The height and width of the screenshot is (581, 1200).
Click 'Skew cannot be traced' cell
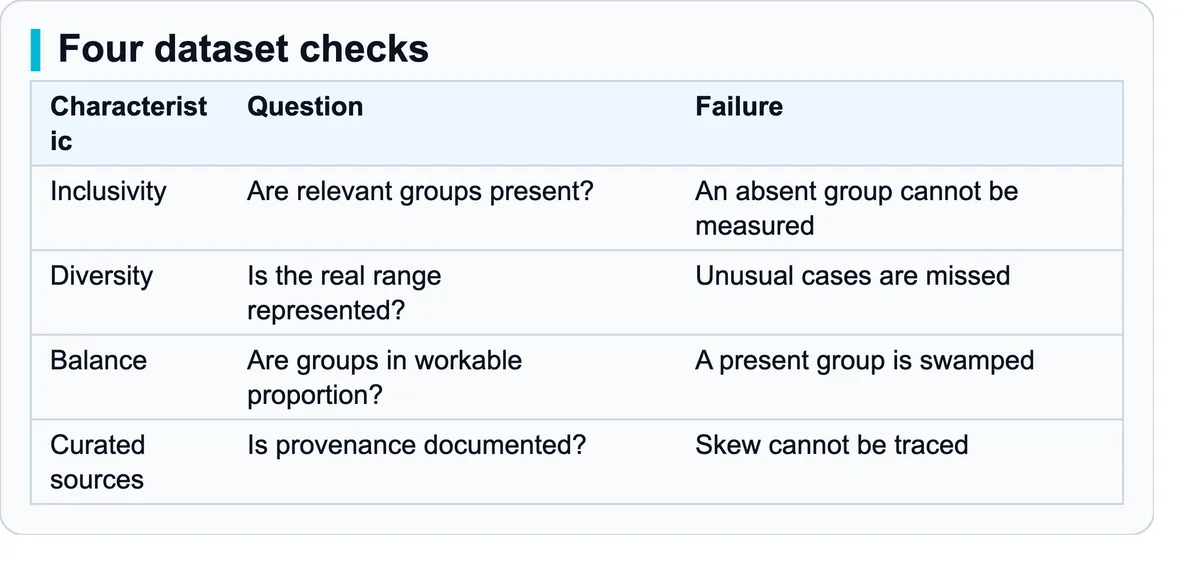tap(832, 445)
